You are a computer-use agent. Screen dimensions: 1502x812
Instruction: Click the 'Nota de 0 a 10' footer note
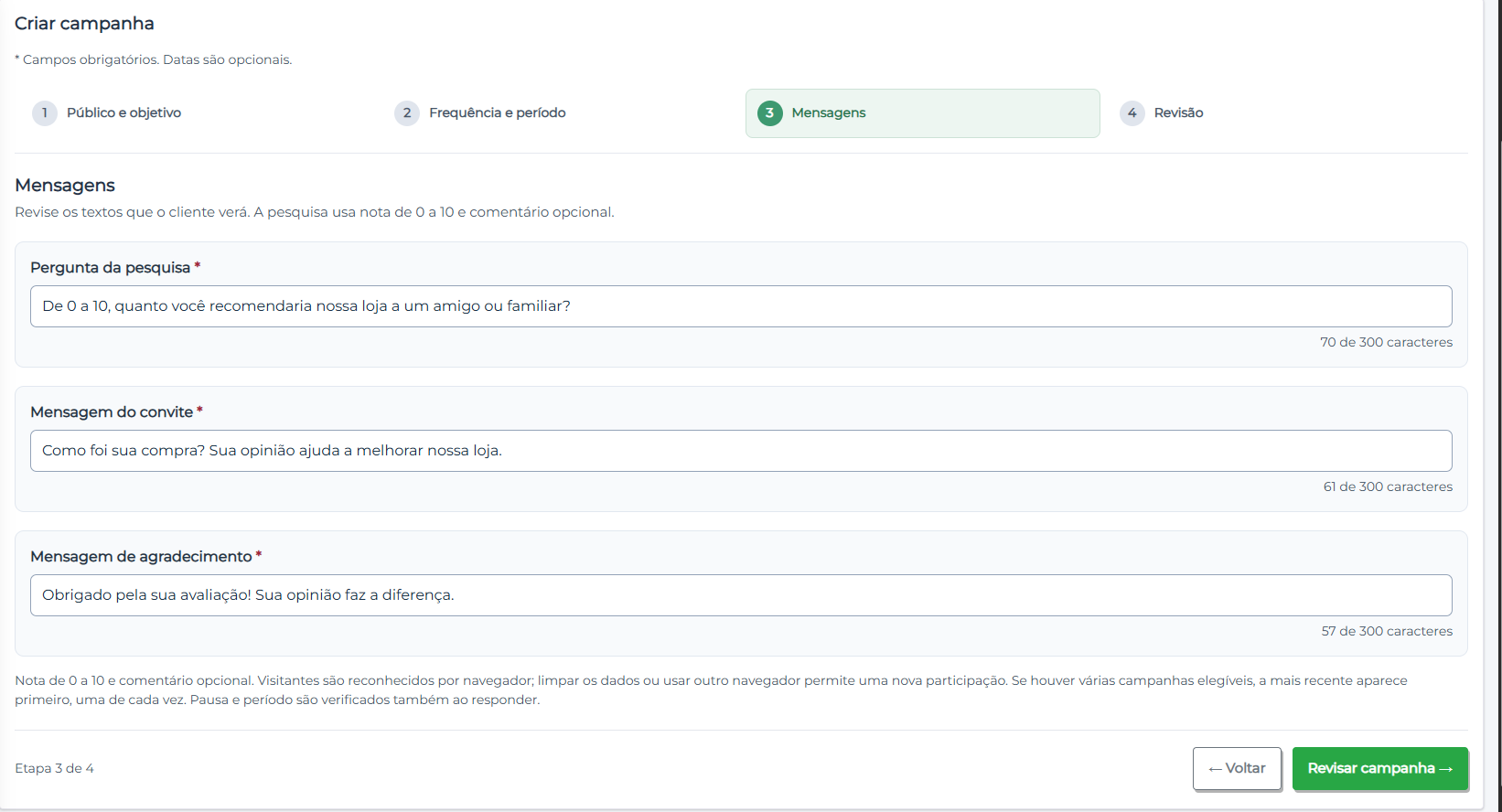711,690
